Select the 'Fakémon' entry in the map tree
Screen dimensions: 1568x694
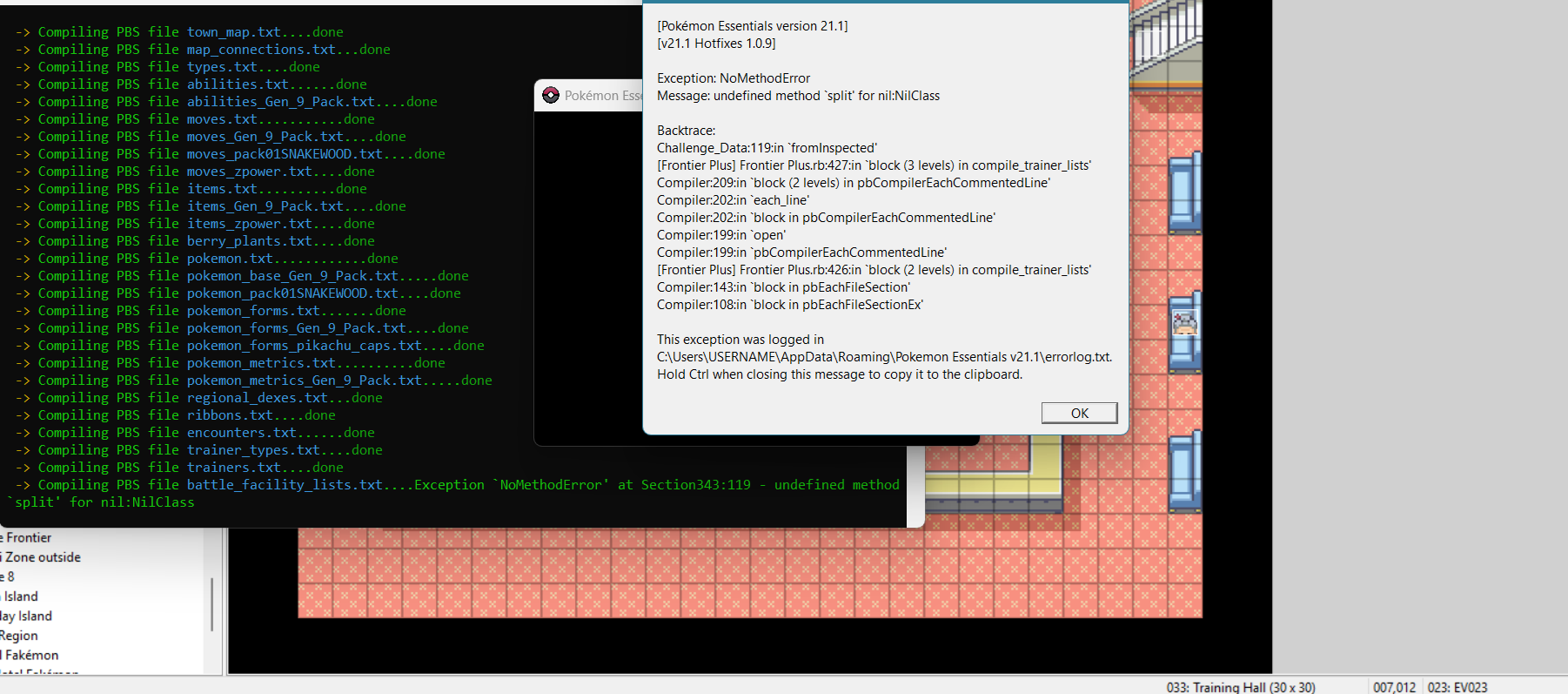click(31, 655)
